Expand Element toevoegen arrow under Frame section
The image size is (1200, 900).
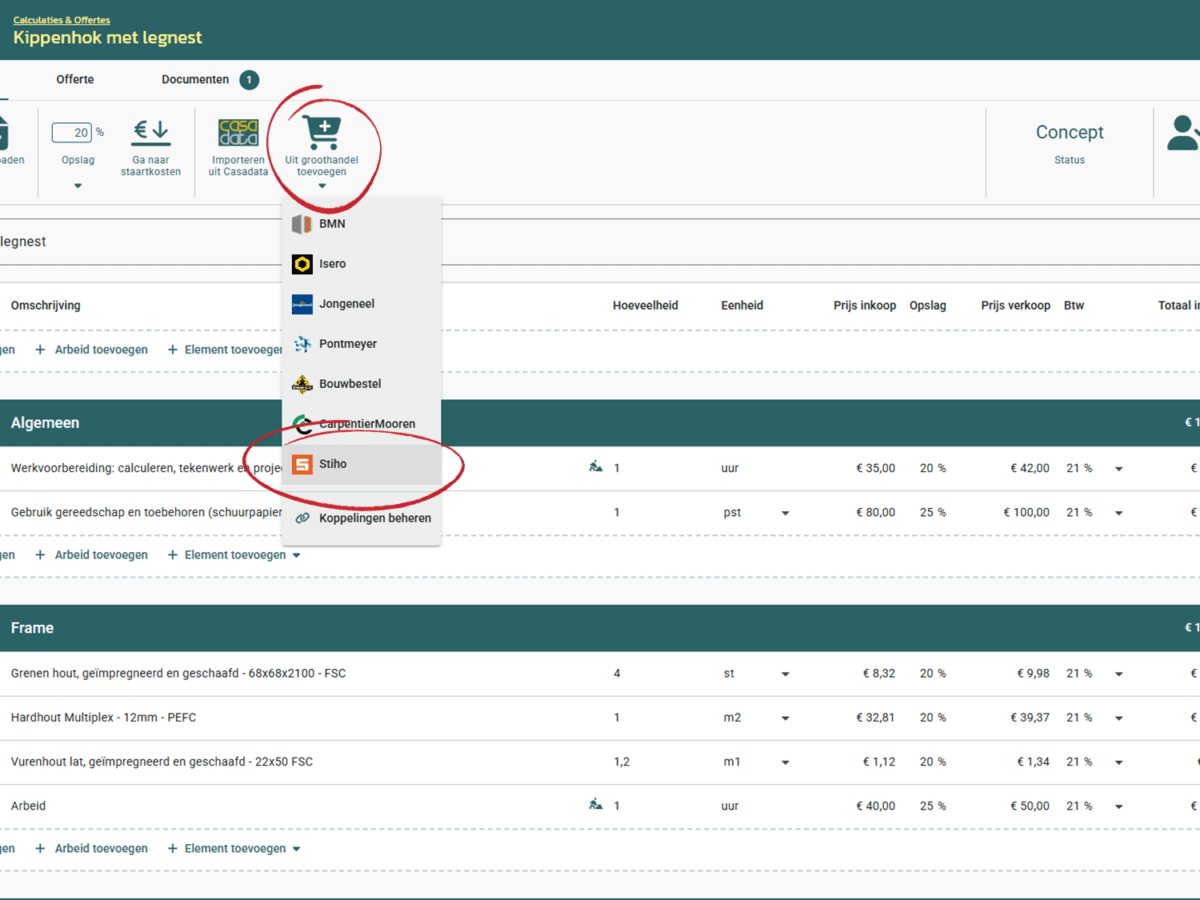tap(296, 849)
